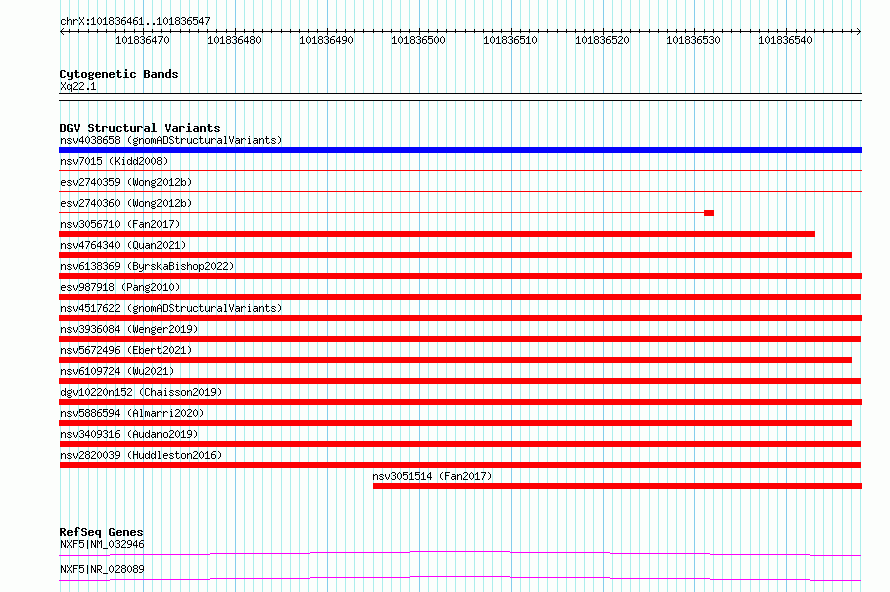Viewport: 890px width, 592px height.
Task: Click esv2740360 (Wong2012b) label
Action: pyautogui.click(x=126, y=203)
